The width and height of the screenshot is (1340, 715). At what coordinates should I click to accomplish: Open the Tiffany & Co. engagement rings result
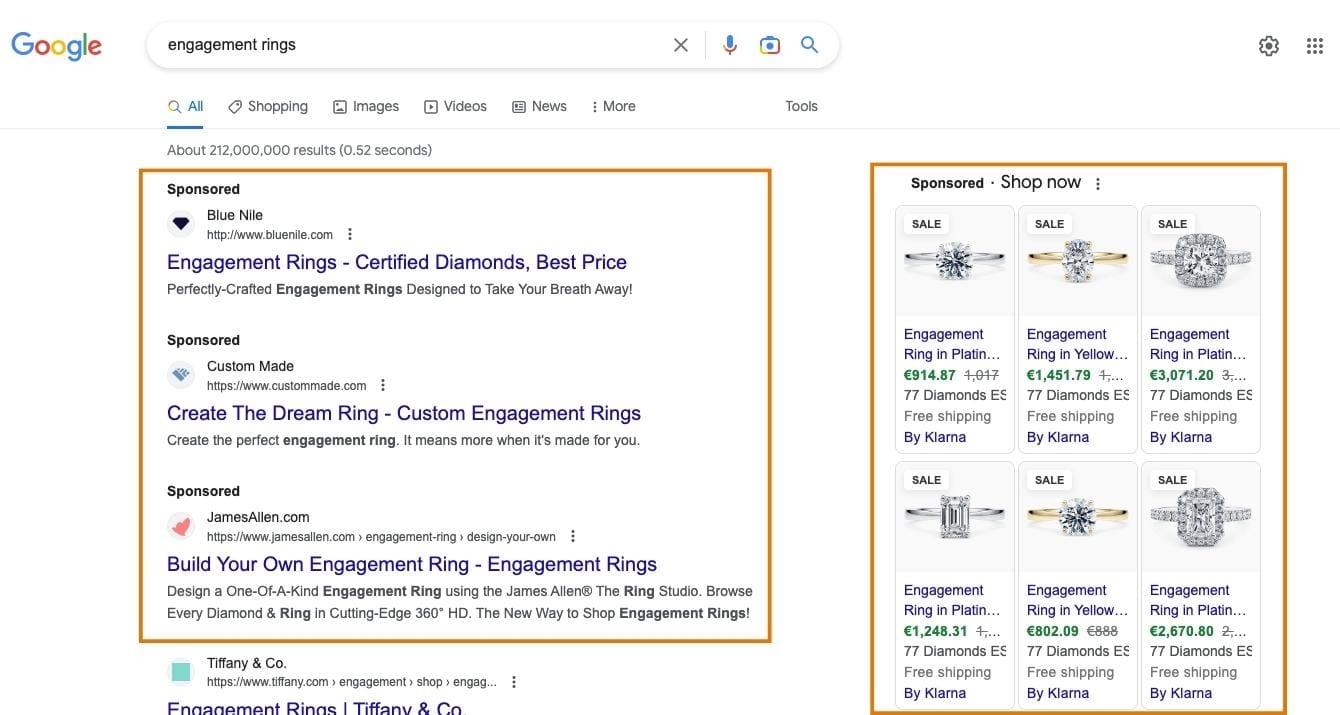[314, 707]
